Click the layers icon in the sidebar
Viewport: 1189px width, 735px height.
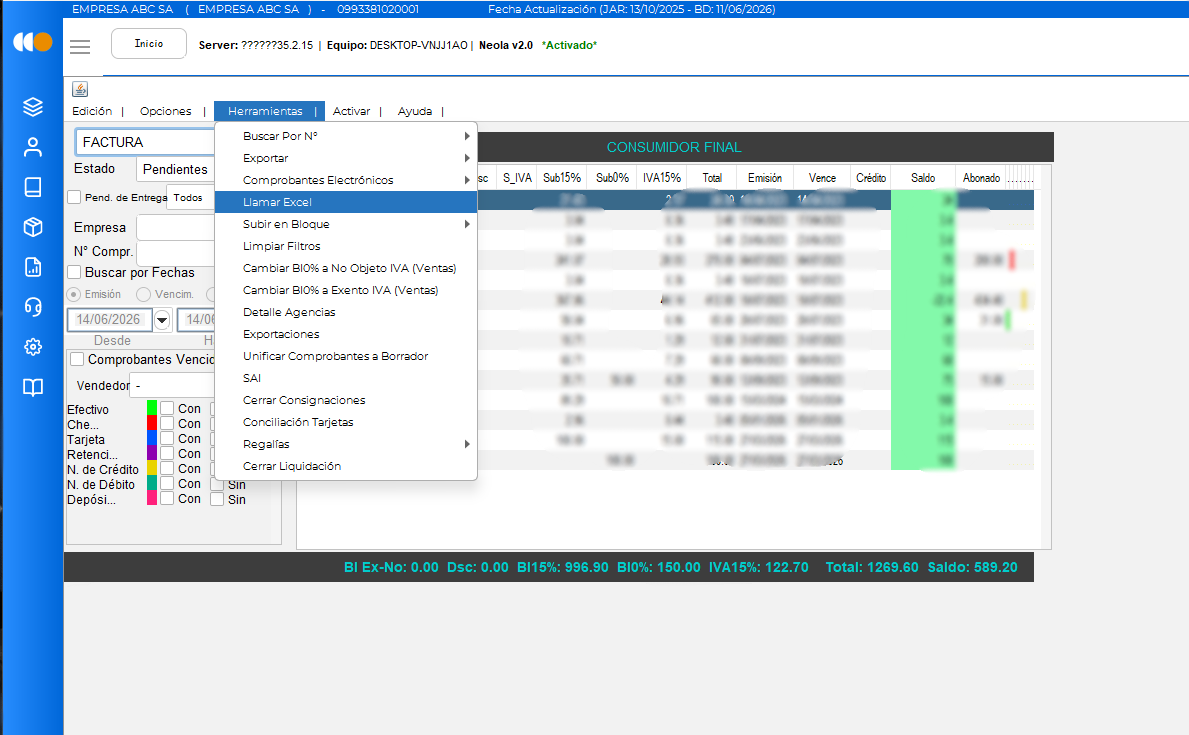point(33,107)
